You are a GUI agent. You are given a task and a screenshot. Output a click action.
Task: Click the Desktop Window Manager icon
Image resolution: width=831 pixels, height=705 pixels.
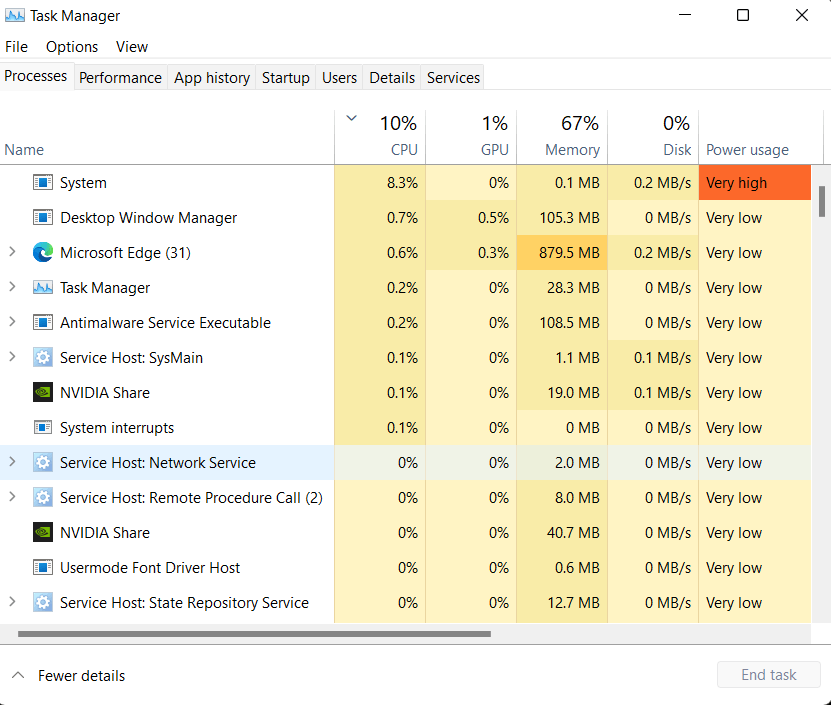pos(43,217)
